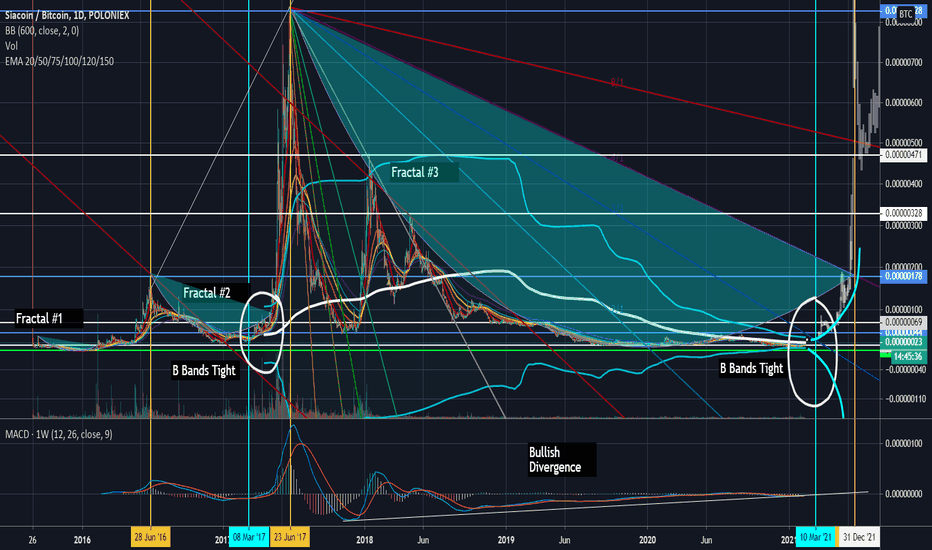The image size is (932, 550).
Task: Select the Vol indicator label
Action: 11,46
